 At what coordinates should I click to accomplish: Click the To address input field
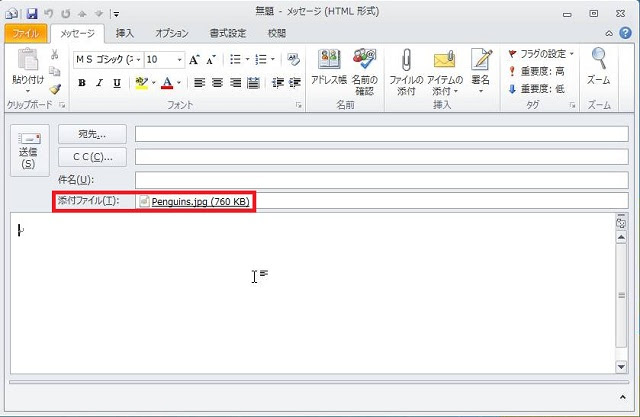tap(382, 134)
